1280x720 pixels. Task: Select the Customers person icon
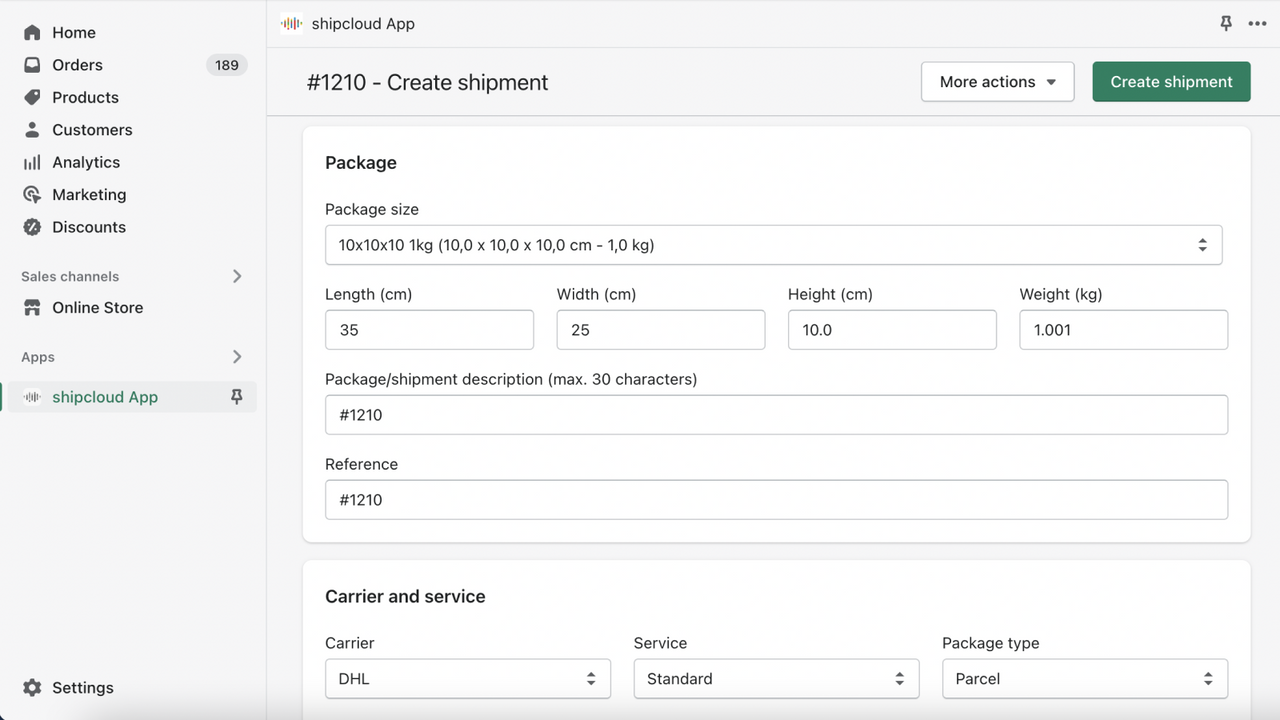coord(32,130)
